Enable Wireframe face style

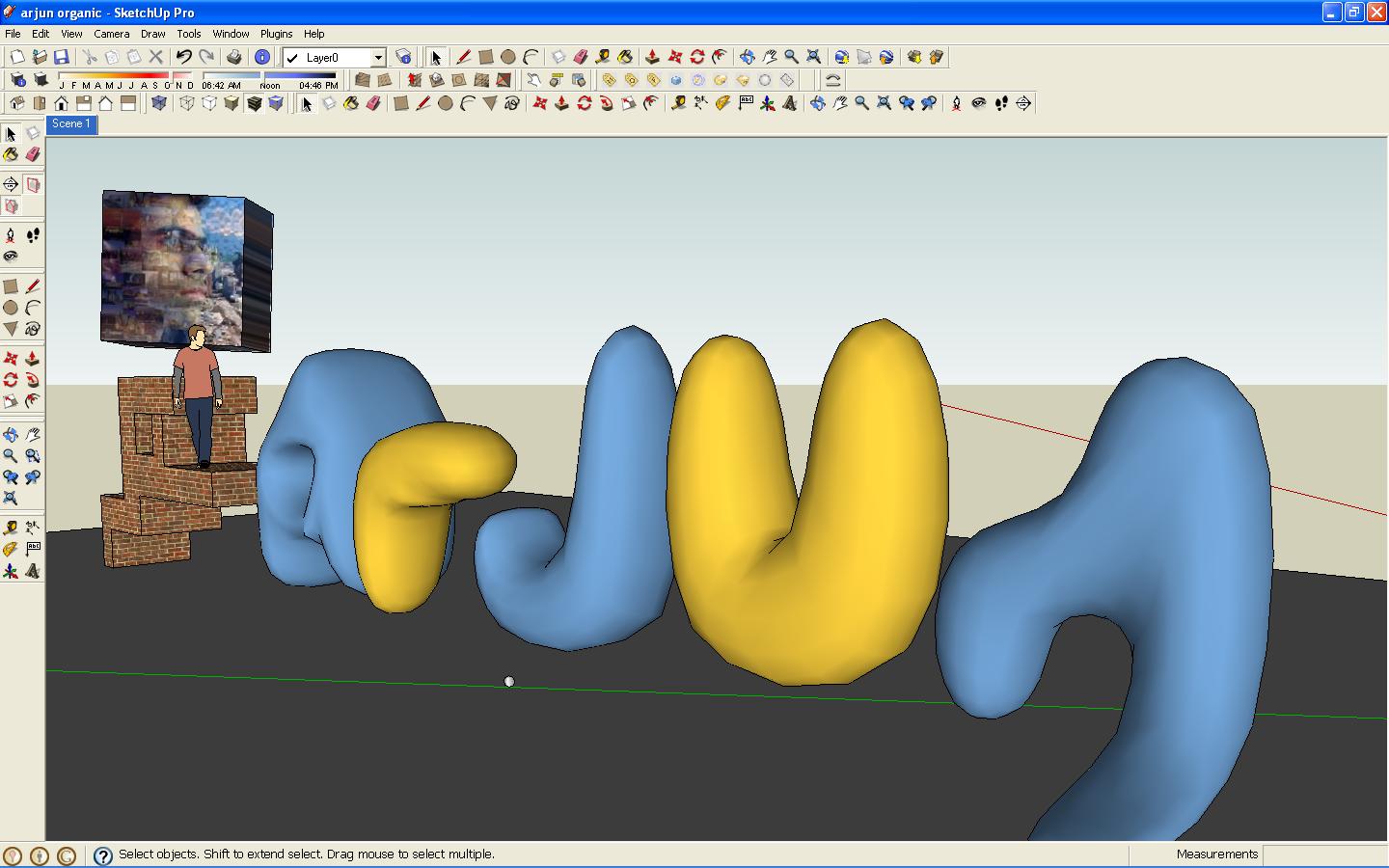[x=187, y=103]
